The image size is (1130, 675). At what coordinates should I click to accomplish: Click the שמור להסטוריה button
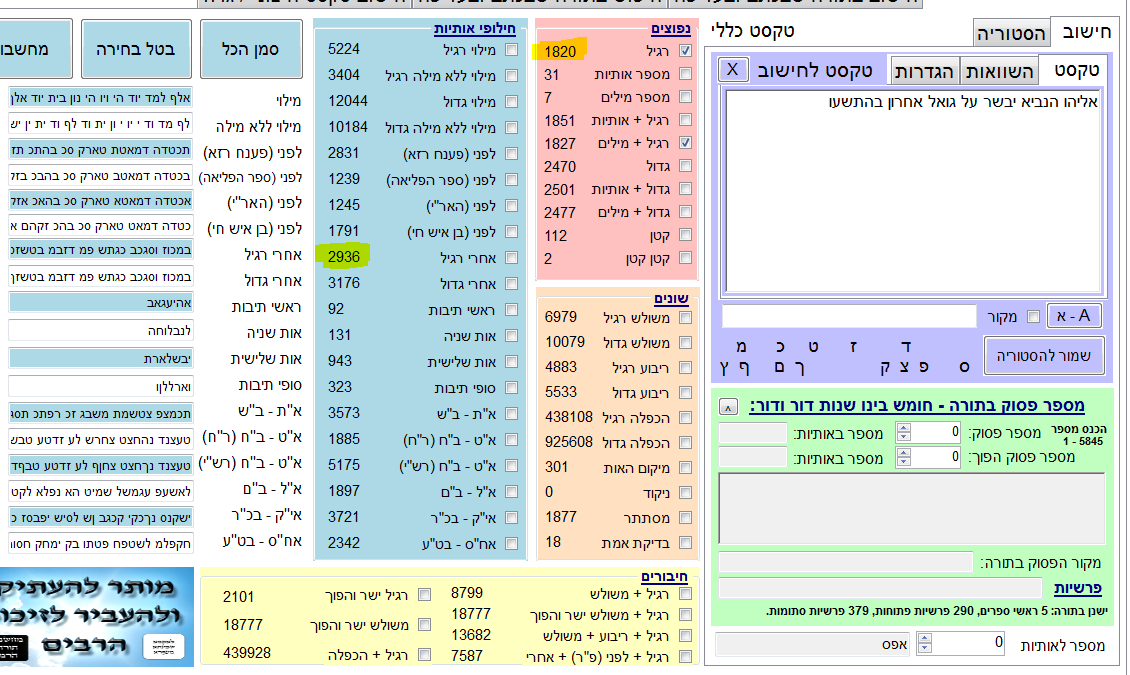click(x=1043, y=355)
